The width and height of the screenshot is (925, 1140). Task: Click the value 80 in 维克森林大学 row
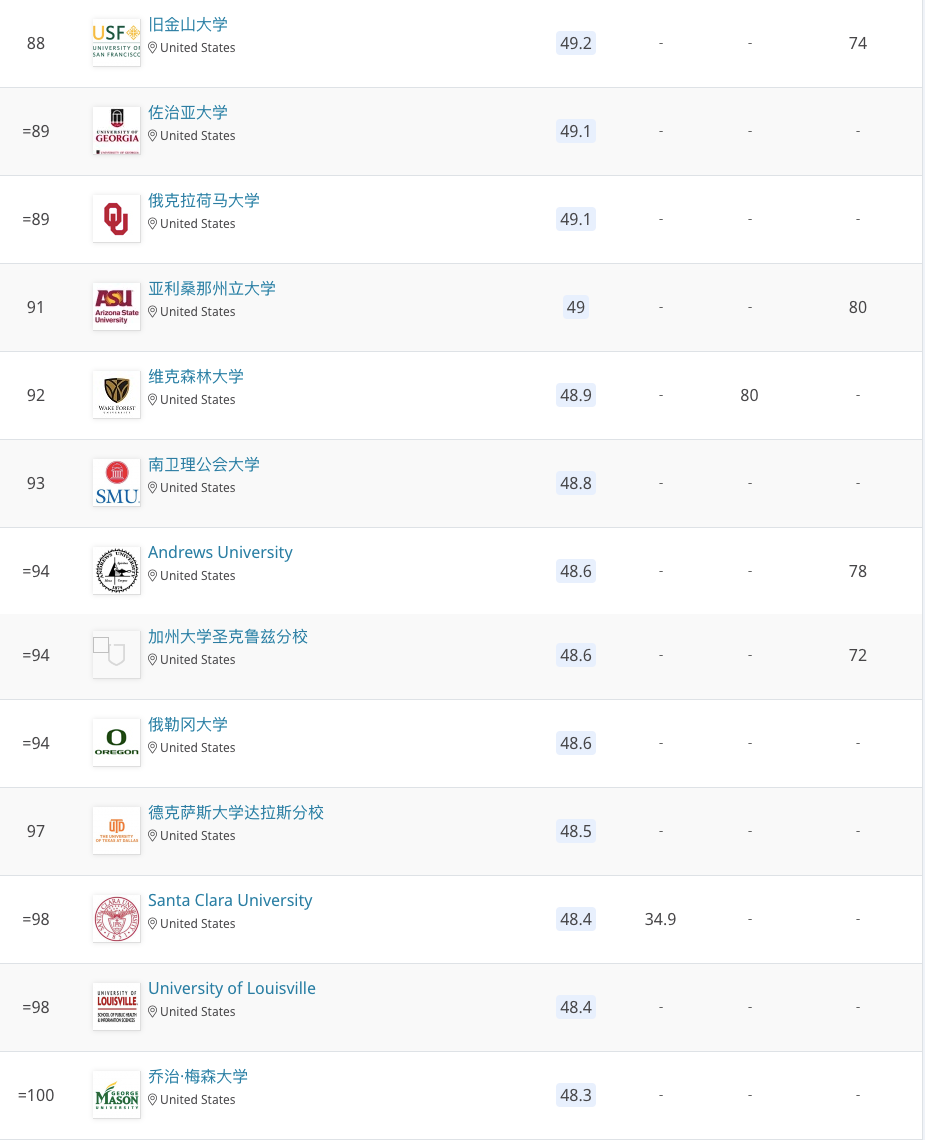click(749, 396)
